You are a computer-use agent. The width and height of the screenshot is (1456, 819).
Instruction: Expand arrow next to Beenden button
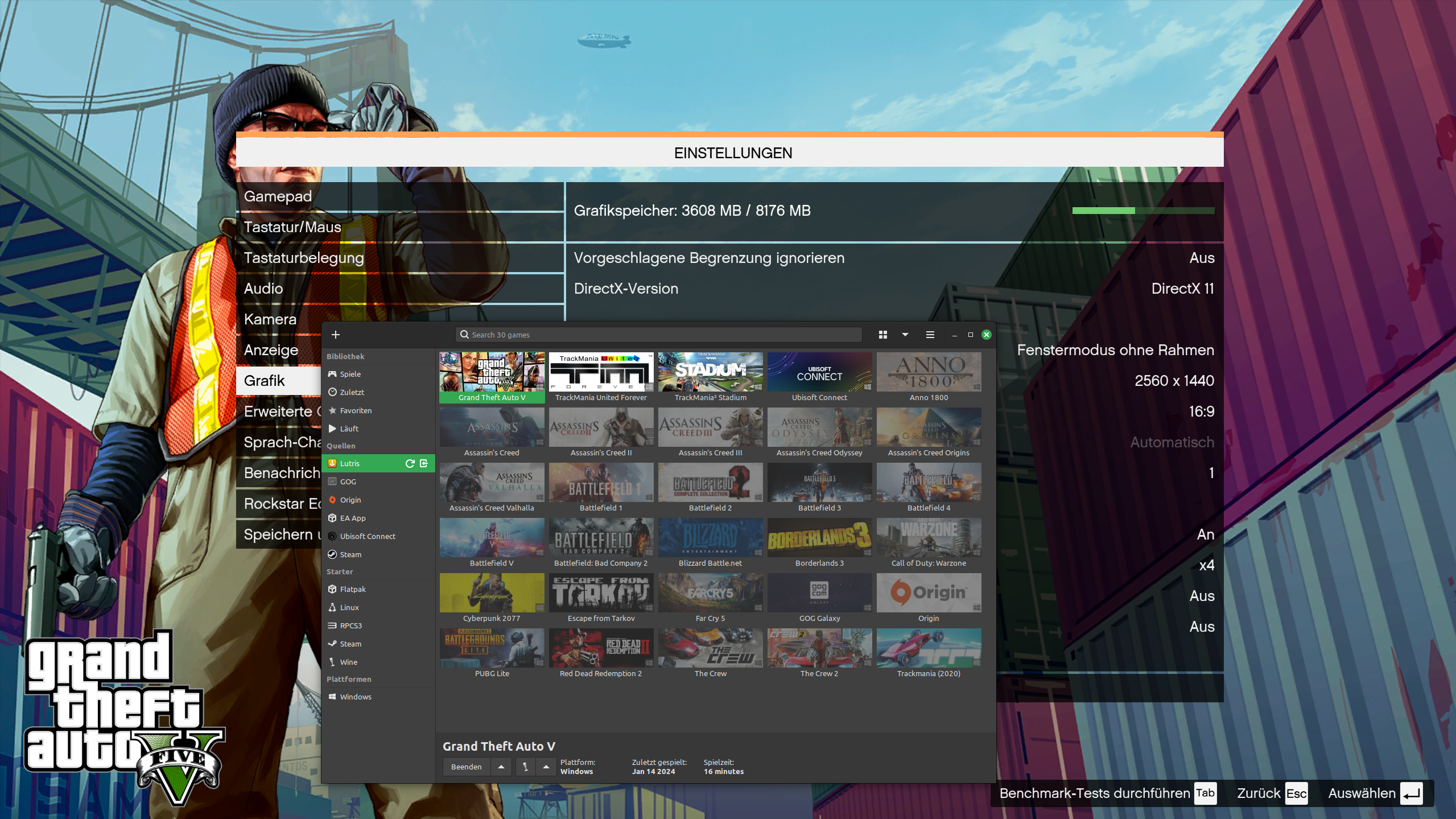pos(501,767)
